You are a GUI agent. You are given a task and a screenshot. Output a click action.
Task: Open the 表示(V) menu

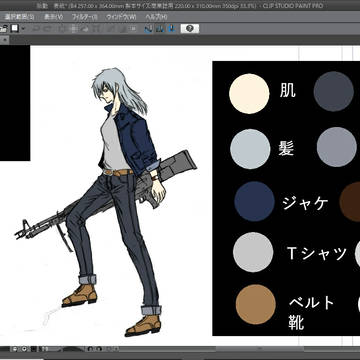pyautogui.click(x=53, y=17)
